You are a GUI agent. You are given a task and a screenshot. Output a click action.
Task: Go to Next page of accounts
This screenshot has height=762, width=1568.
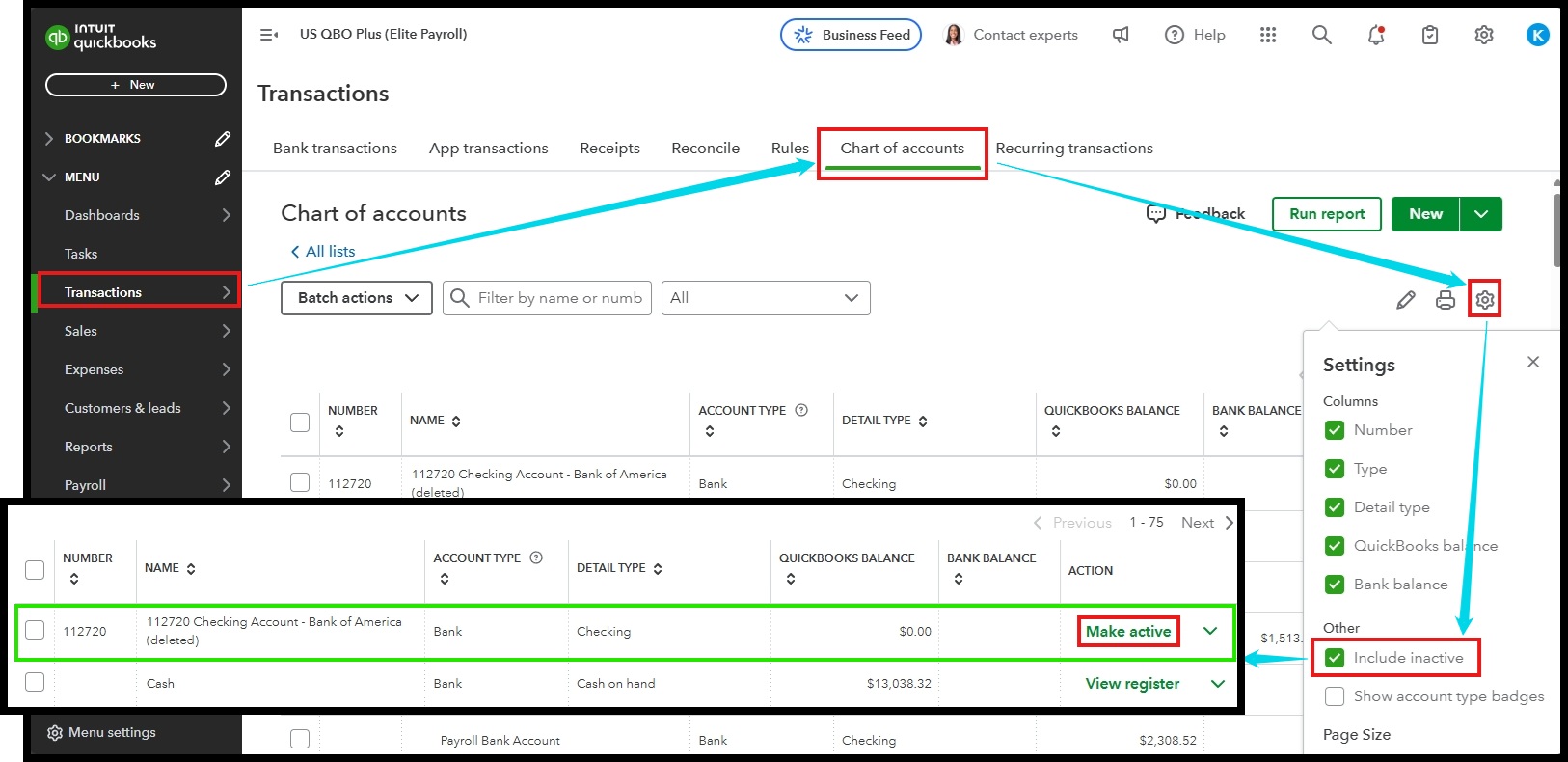coord(1207,523)
